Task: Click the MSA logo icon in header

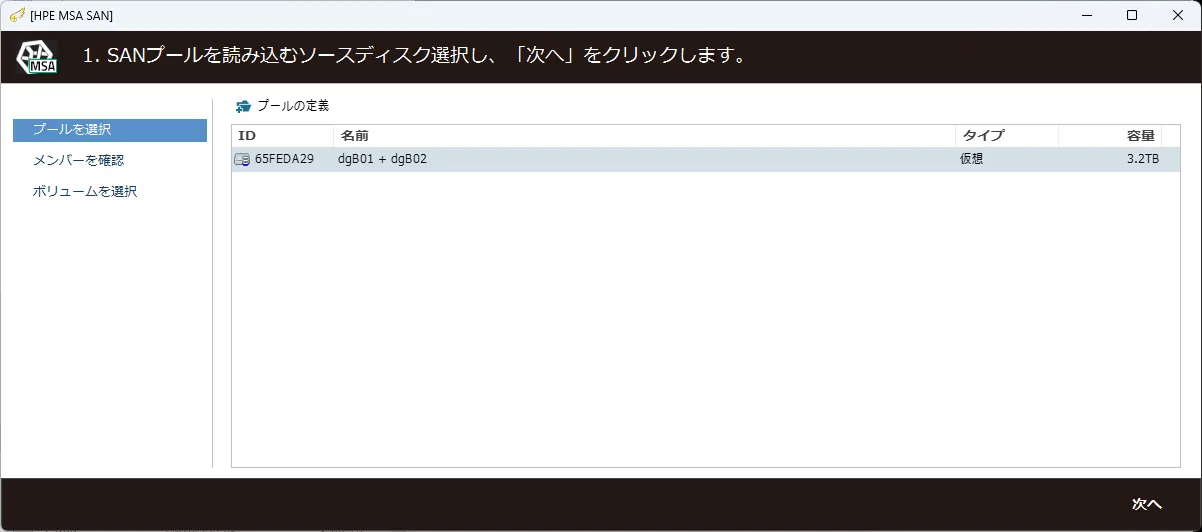Action: coord(37,57)
